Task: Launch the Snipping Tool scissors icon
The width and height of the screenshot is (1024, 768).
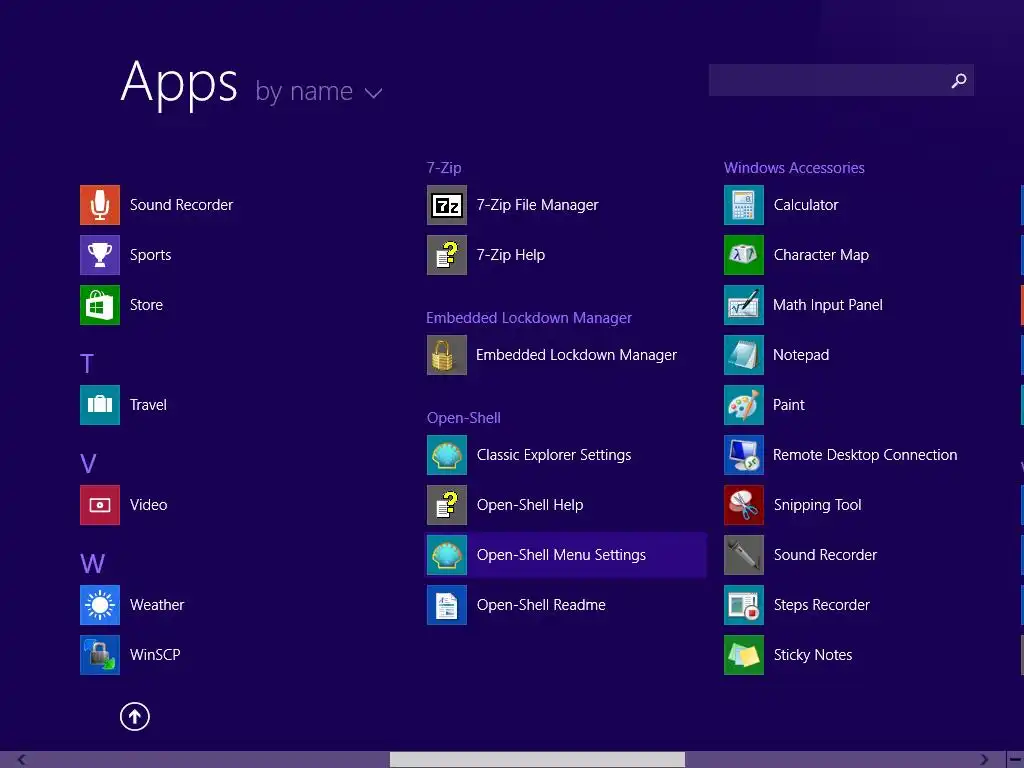Action: click(x=744, y=505)
